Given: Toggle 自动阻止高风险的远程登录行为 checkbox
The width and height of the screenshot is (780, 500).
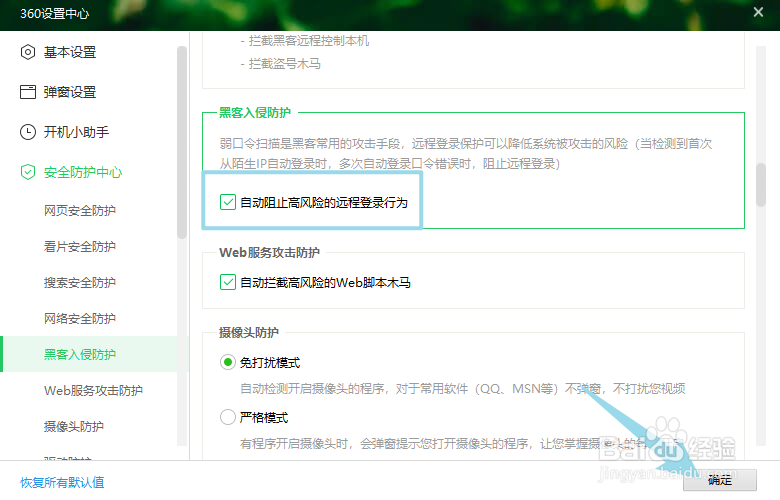Looking at the screenshot, I should [228, 202].
